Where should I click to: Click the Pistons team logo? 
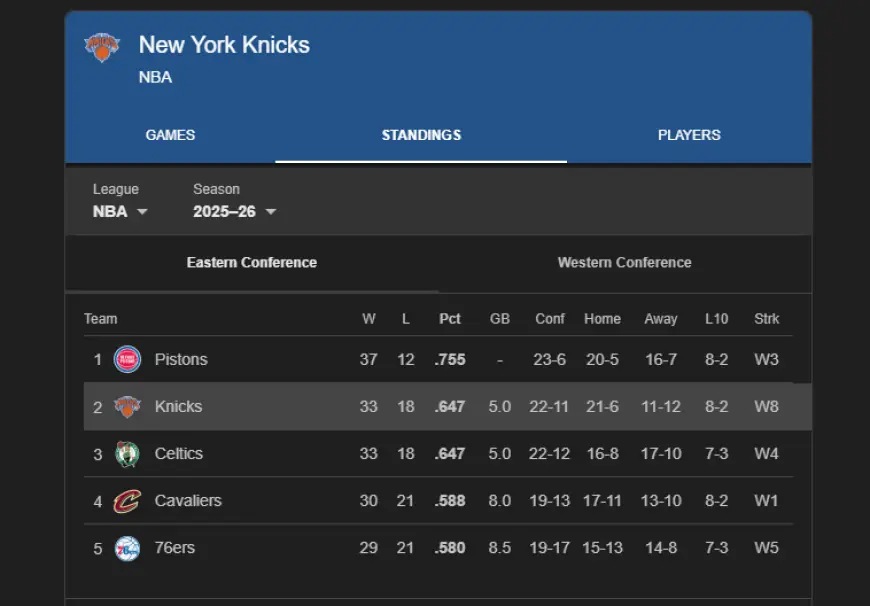[x=127, y=359]
